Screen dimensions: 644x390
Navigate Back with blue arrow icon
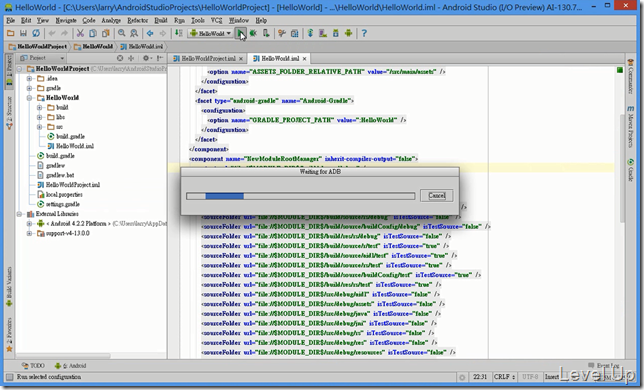coord(150,33)
